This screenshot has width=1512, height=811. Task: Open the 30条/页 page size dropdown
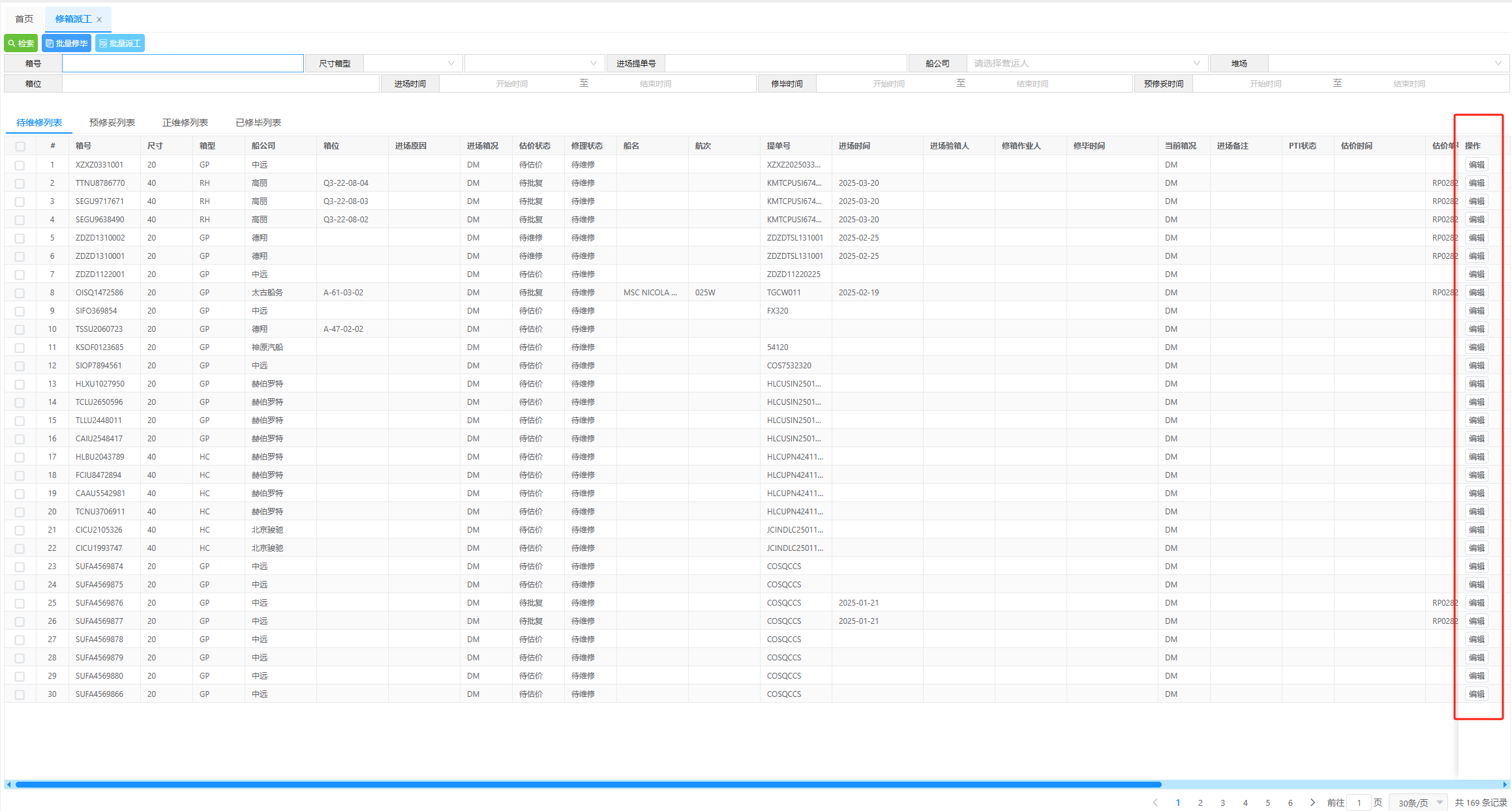point(1419,803)
